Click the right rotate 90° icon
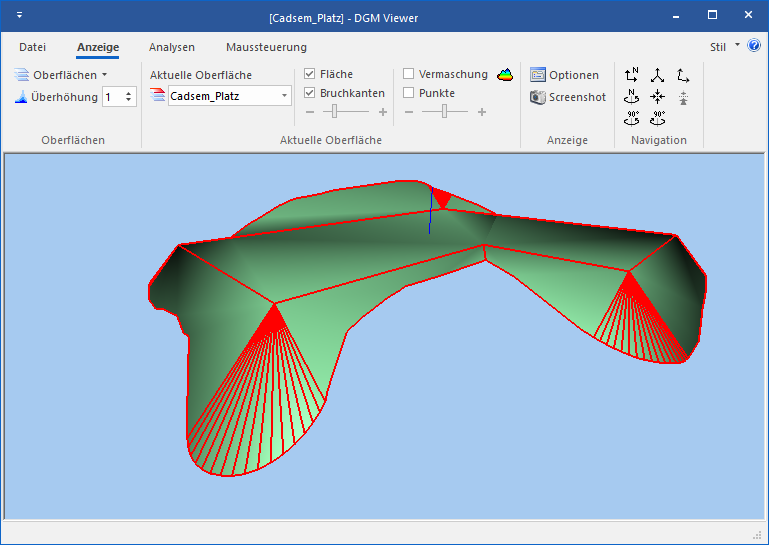 click(x=657, y=117)
